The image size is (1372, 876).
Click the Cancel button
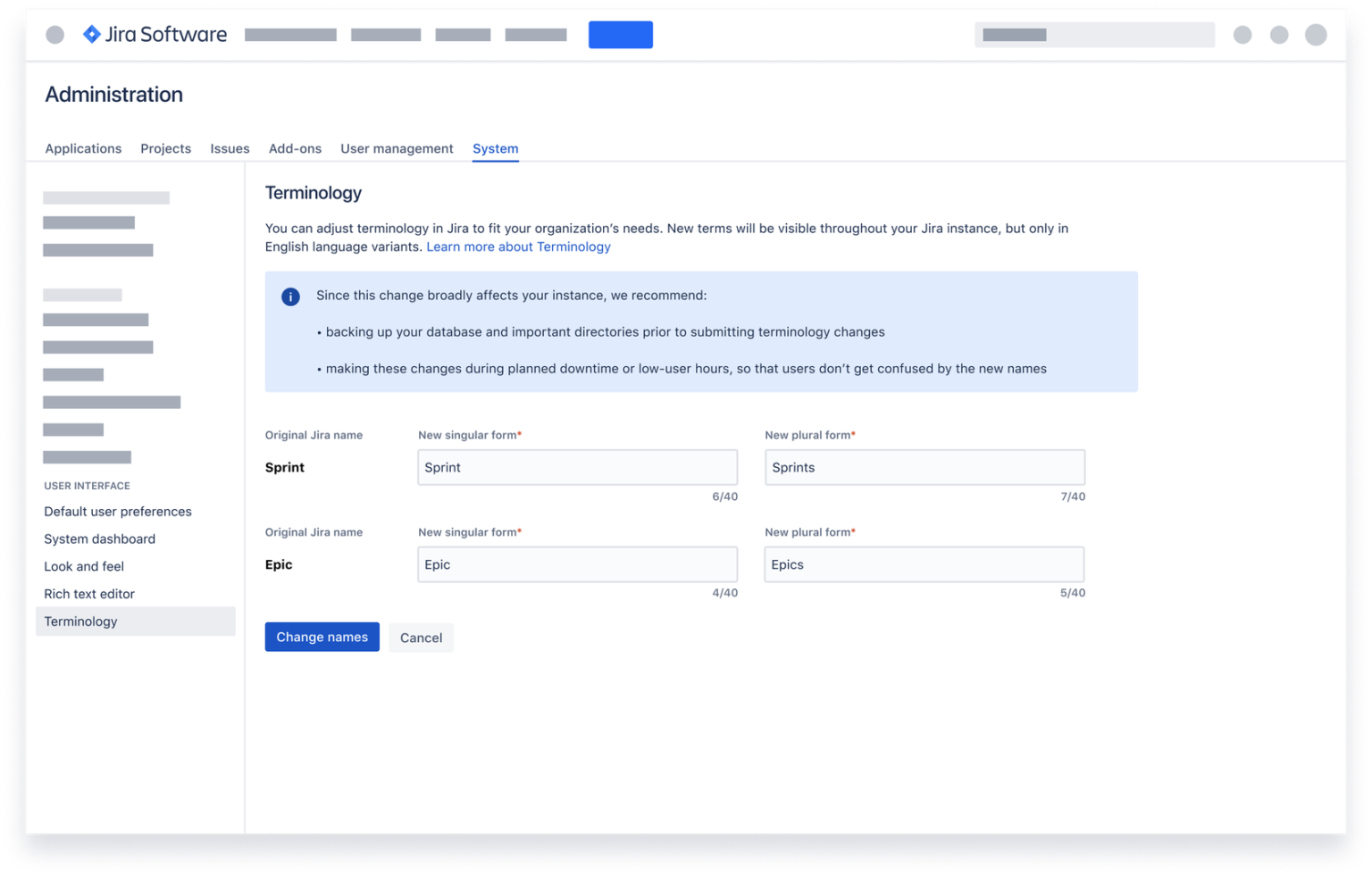coord(421,637)
